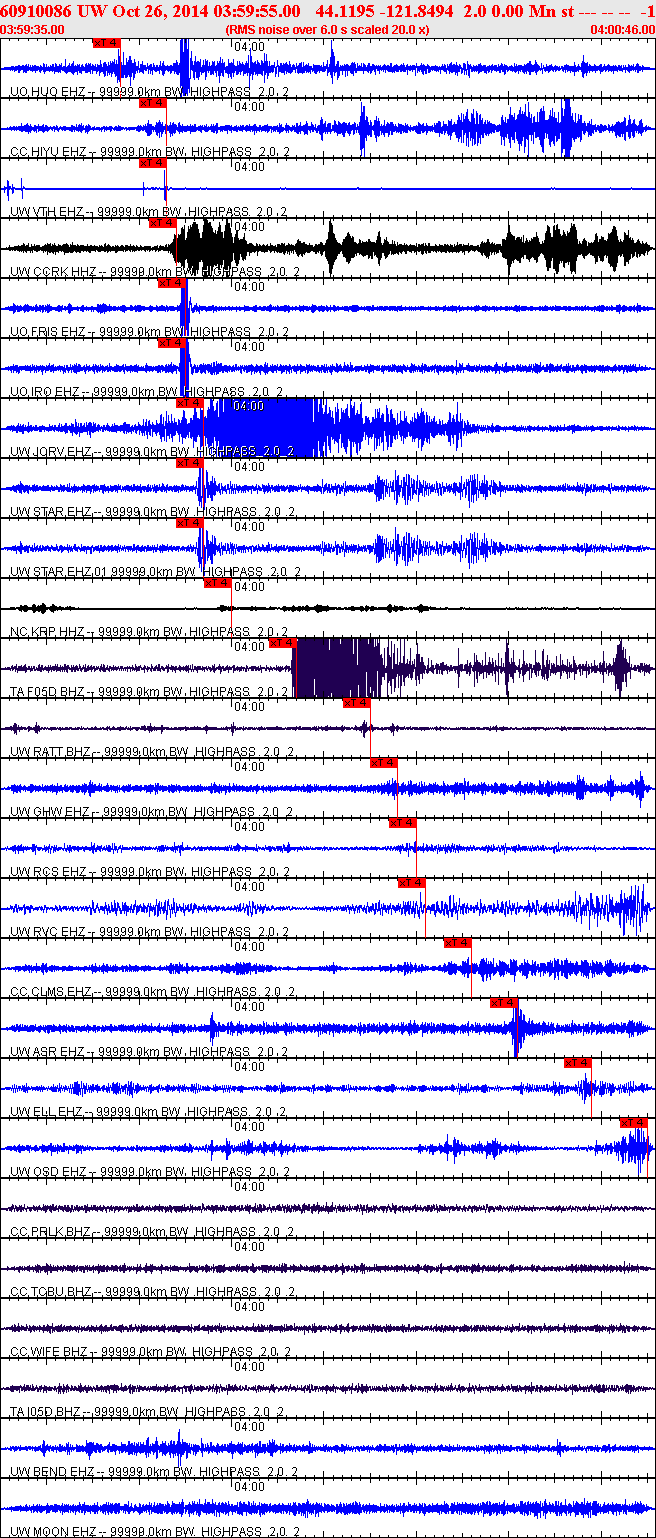656x1538 pixels.
Task: Click the RMS noise scaling note
Action: tap(328, 30)
